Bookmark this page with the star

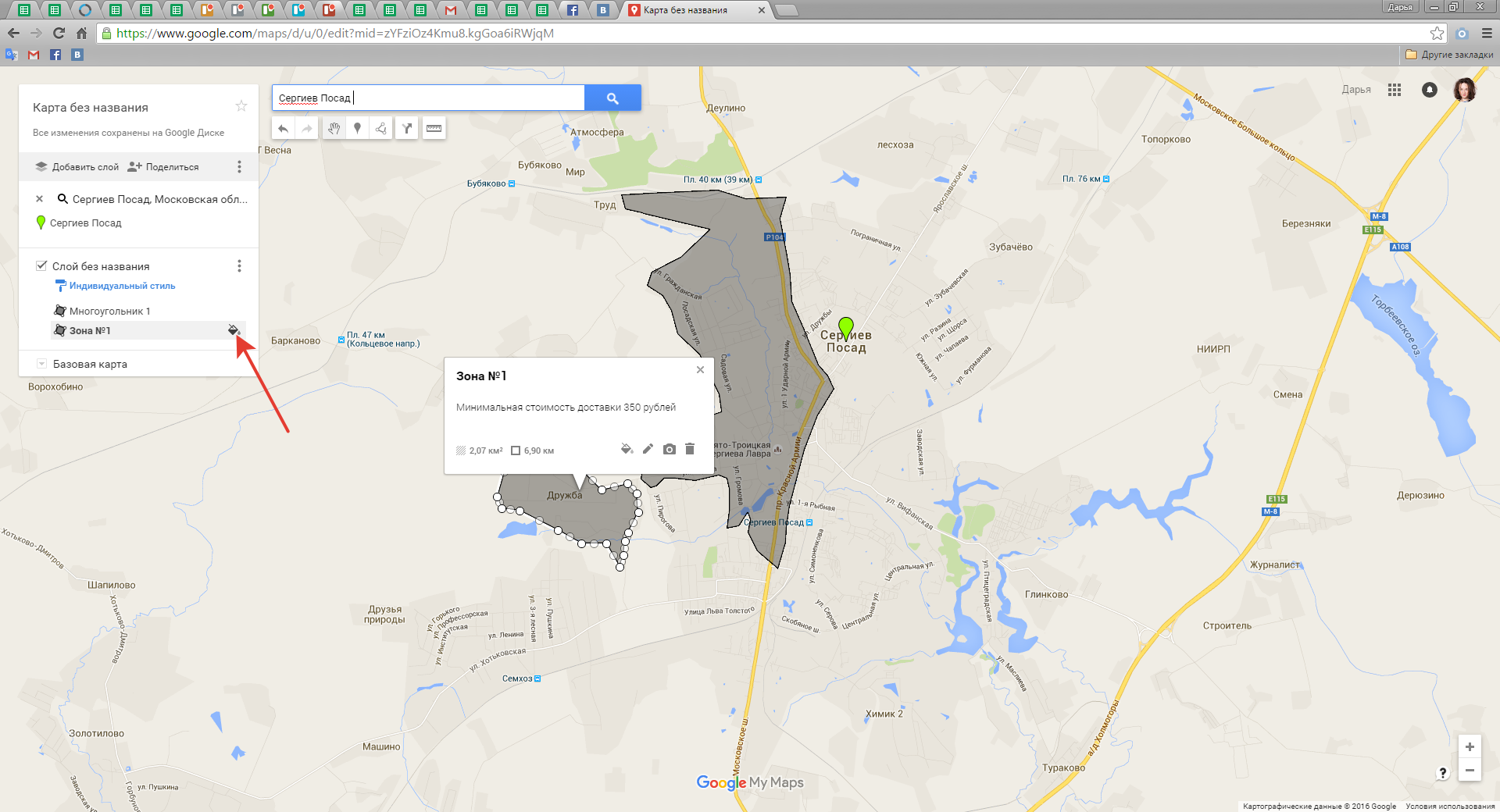click(1437, 33)
